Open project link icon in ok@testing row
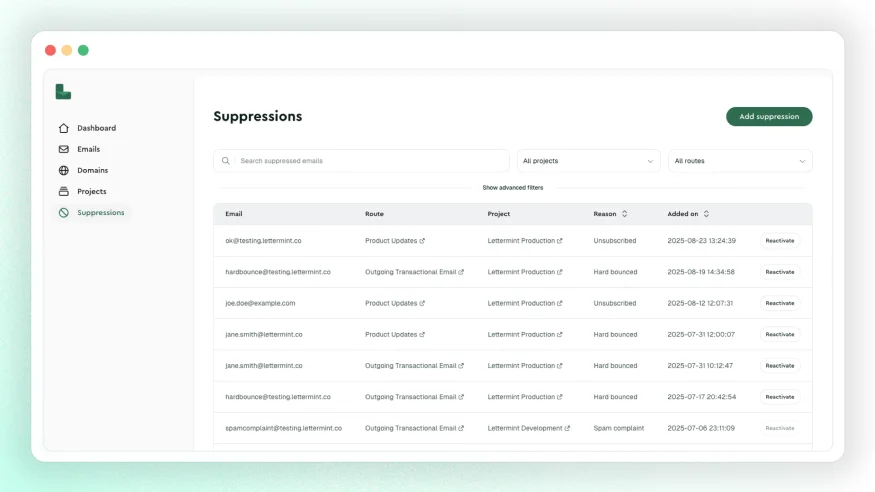875x492 pixels. 560,241
